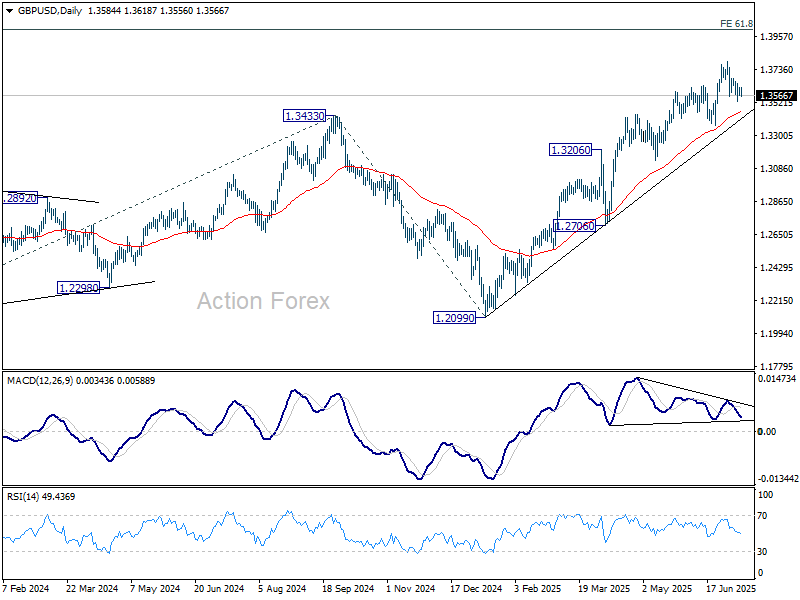Click the MACD(12,26,9) indicator label
The image size is (800, 600).
43,380
